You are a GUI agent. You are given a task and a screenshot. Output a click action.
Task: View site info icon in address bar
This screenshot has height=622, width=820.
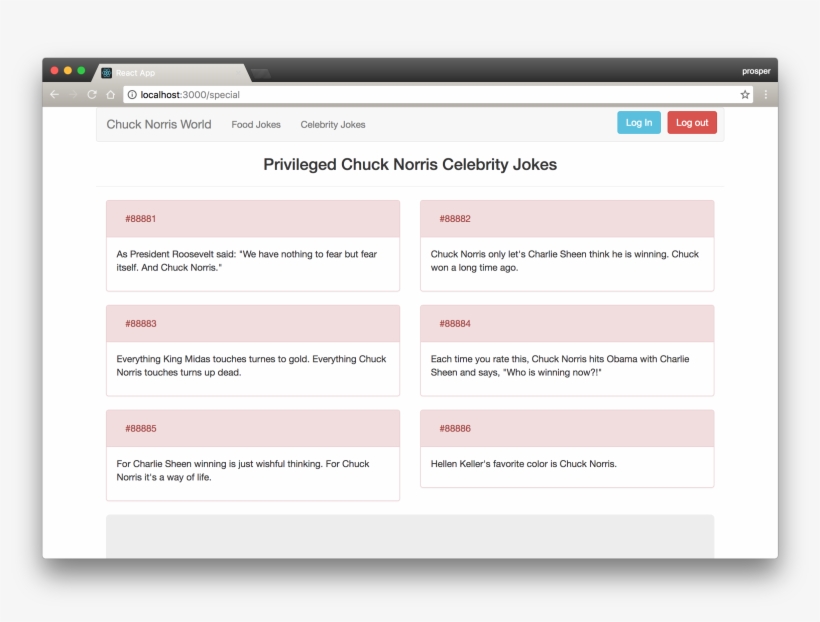pyautogui.click(x=132, y=95)
